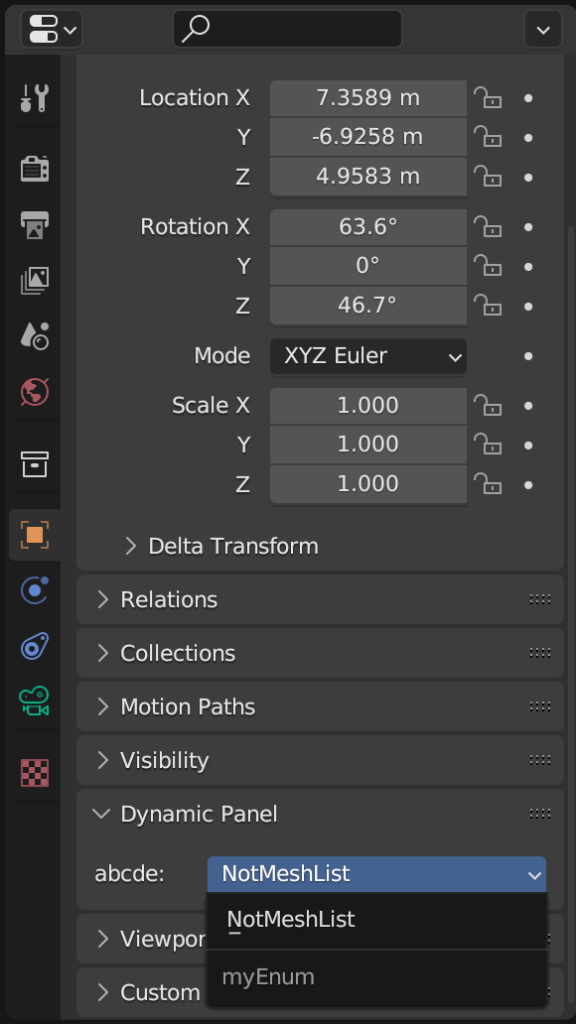Switch to the Render properties tab
The height and width of the screenshot is (1024, 576).
pos(33,168)
